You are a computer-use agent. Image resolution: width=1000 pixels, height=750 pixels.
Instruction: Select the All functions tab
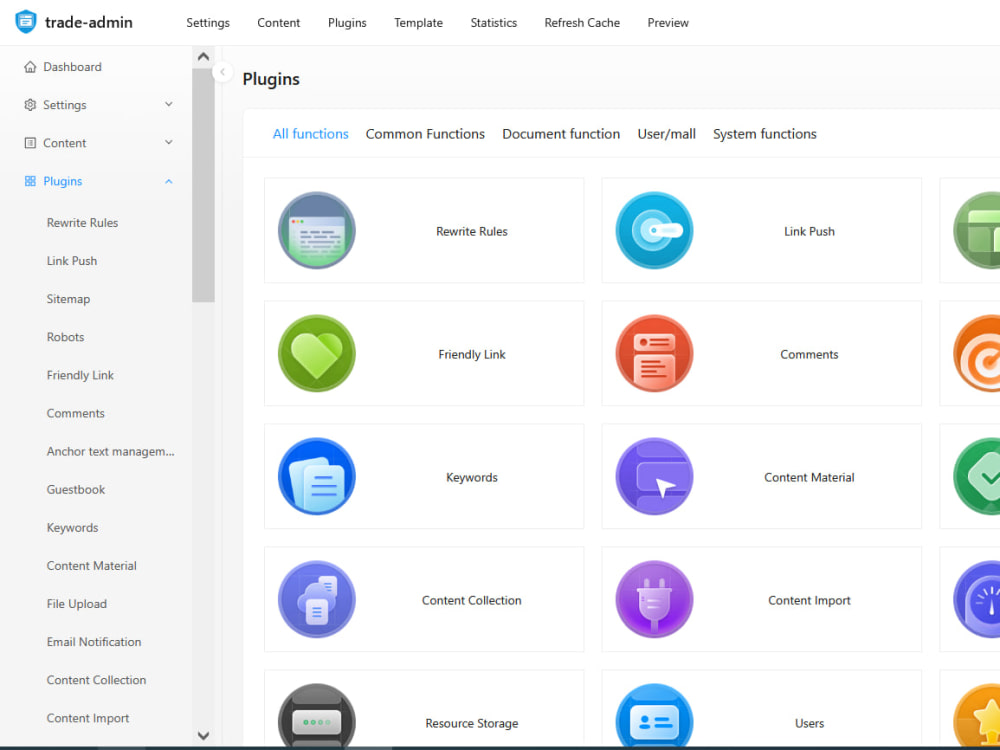[311, 134]
